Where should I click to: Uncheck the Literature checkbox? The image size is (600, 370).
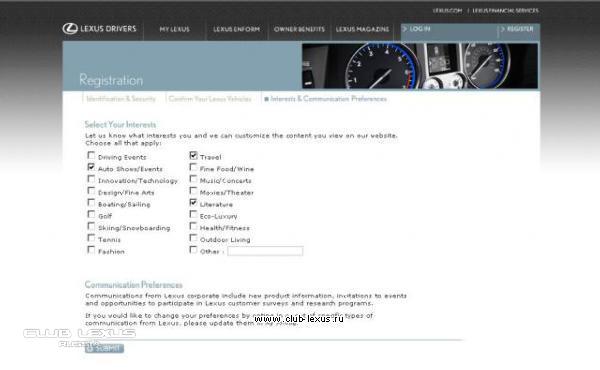click(x=193, y=203)
